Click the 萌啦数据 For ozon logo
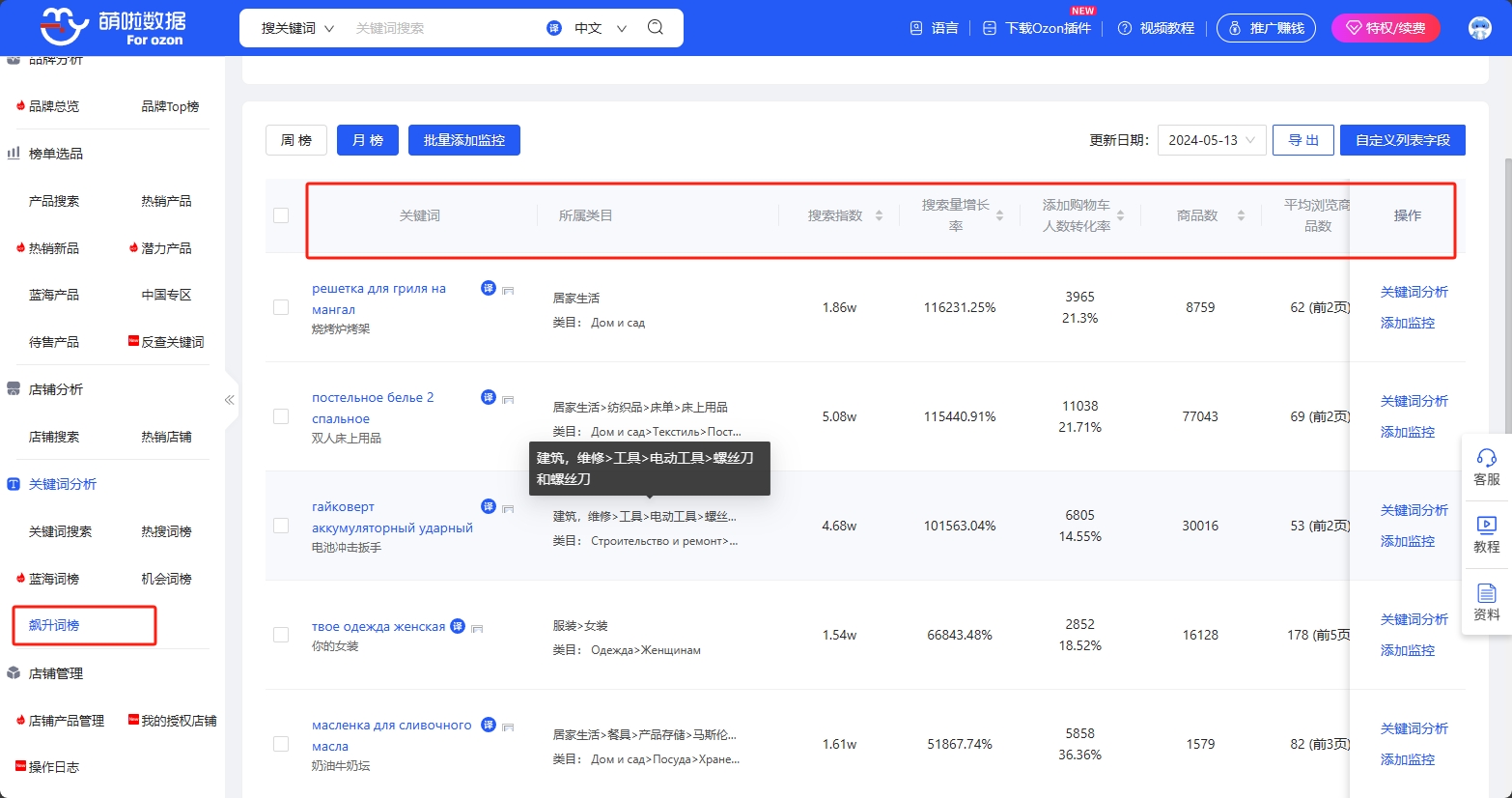 112,27
